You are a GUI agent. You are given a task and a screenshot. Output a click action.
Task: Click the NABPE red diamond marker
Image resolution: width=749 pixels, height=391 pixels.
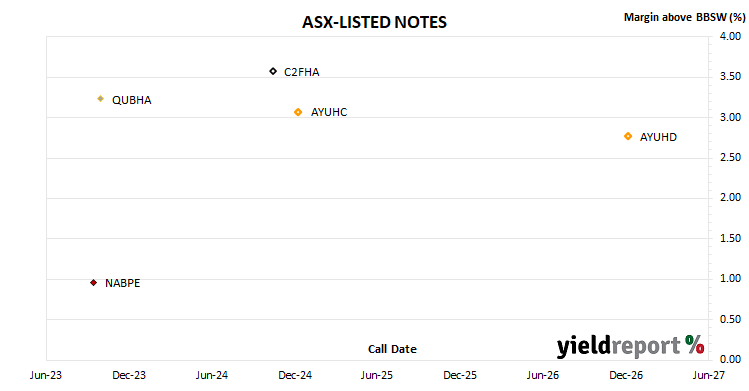point(94,283)
